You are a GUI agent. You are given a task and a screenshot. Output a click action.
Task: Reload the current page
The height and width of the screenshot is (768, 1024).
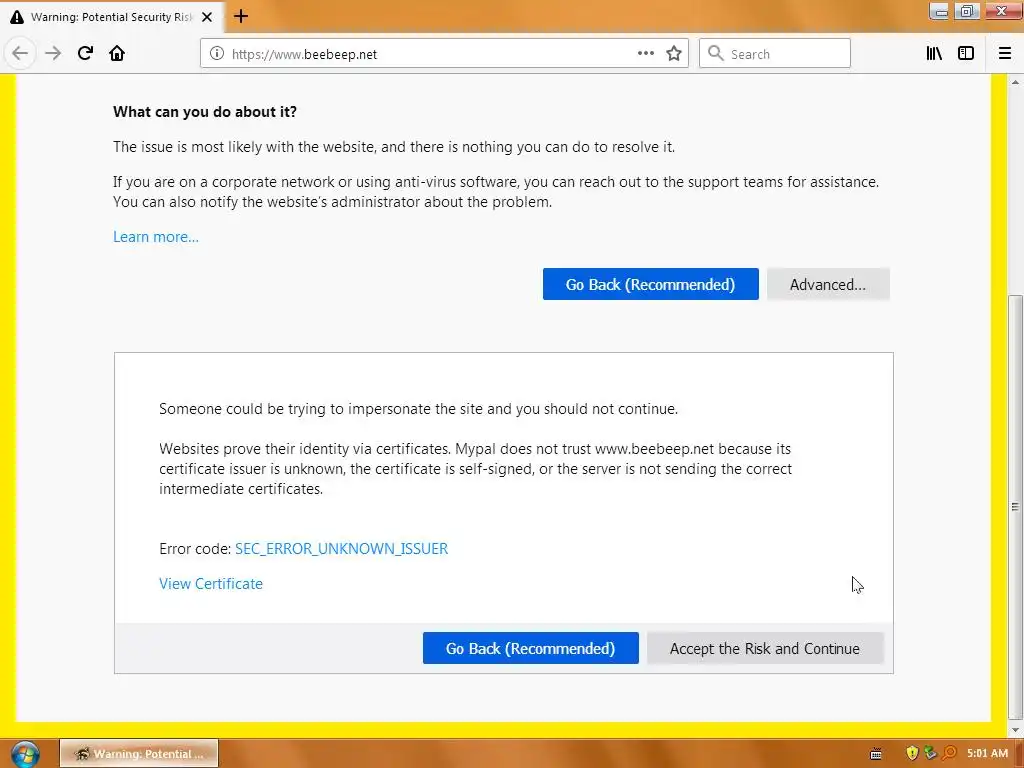85,54
